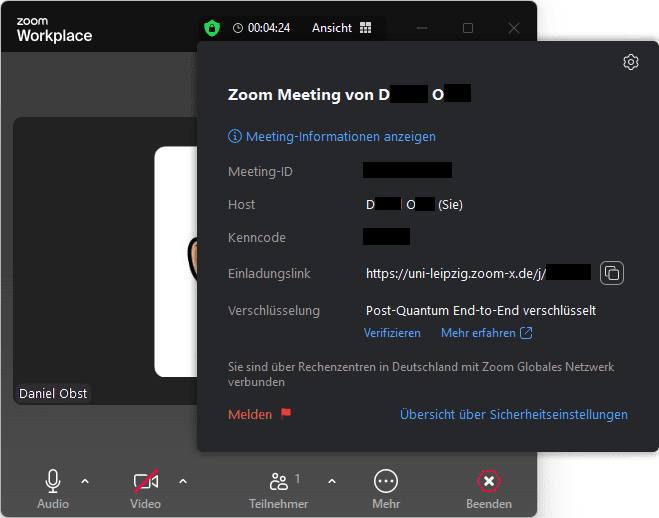Click the Rechenzentren in Deutschland notice
659x518 pixels.
coord(421,374)
